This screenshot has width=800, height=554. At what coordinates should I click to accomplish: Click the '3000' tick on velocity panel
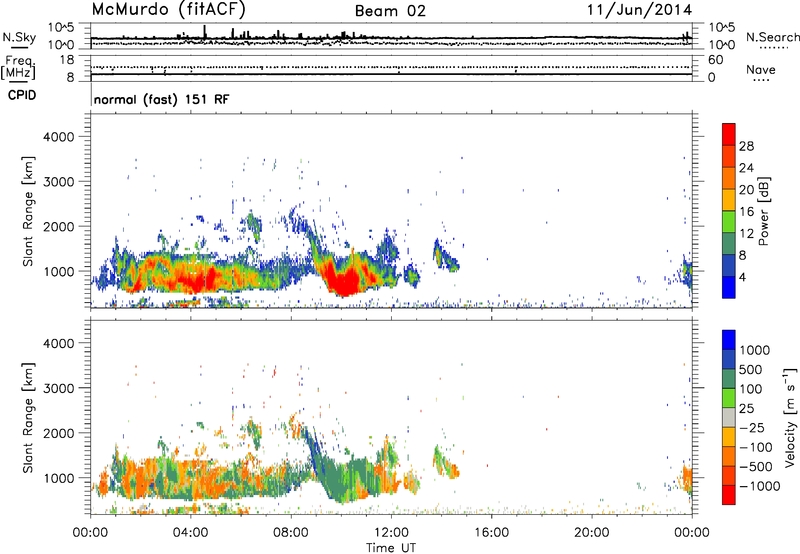click(58, 388)
